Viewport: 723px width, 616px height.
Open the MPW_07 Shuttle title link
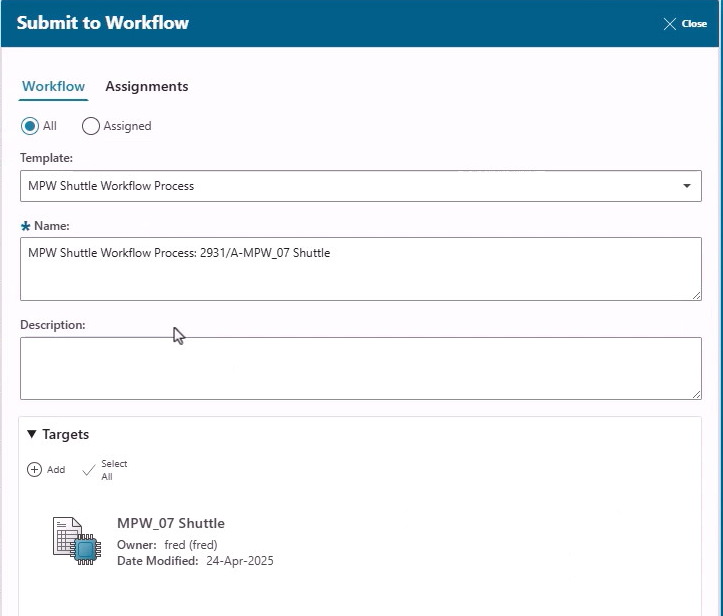pyautogui.click(x=171, y=523)
